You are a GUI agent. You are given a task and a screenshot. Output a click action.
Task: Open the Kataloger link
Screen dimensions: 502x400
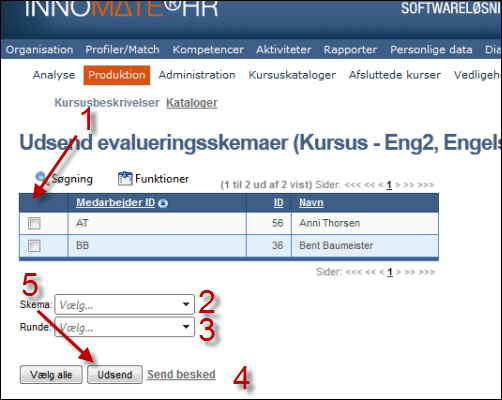(x=192, y=103)
